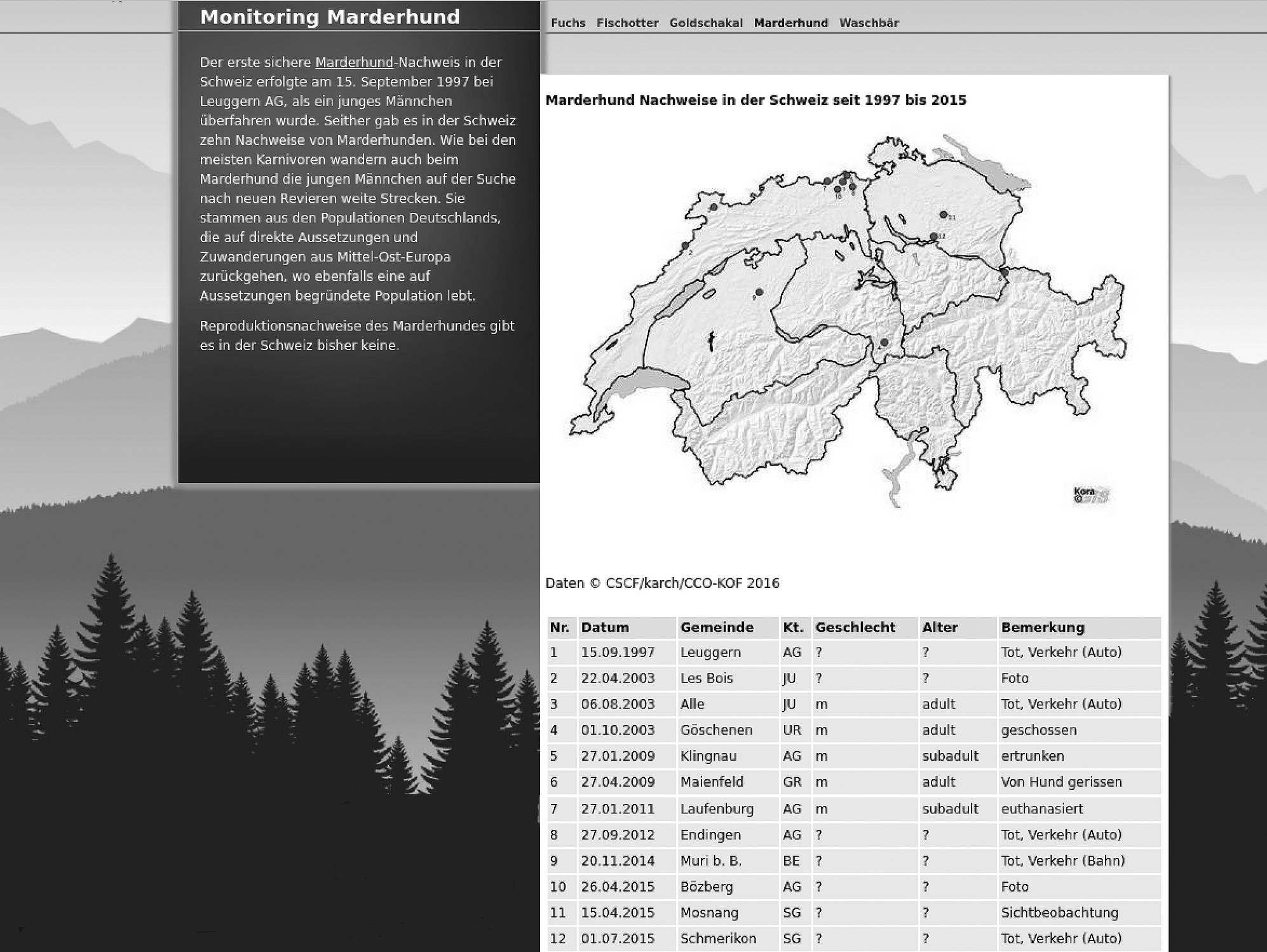Screen dimensions: 1267x952
Task: Click map marker number 6 at Maienfeld
Action: 1004,272
